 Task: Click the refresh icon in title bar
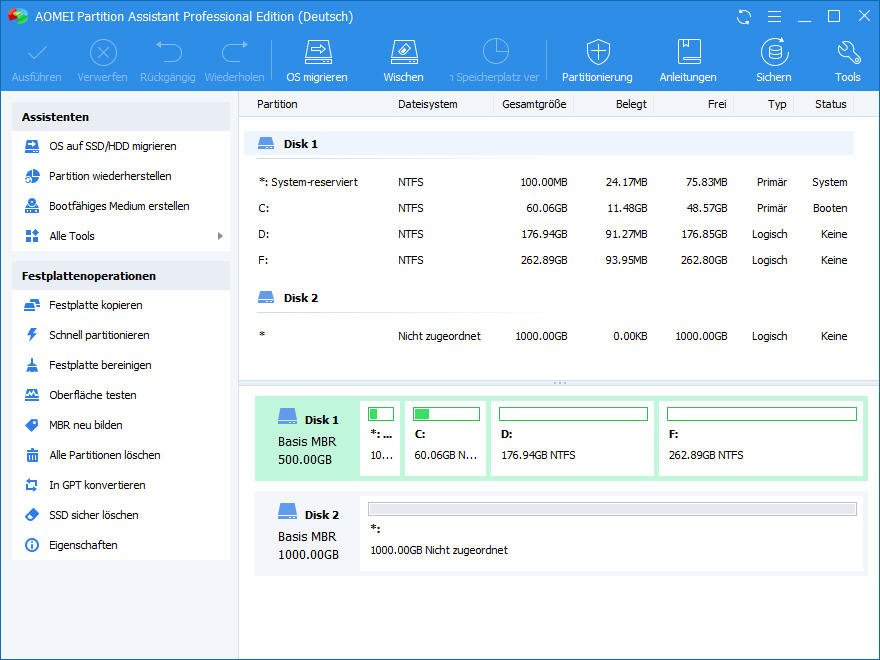(743, 17)
